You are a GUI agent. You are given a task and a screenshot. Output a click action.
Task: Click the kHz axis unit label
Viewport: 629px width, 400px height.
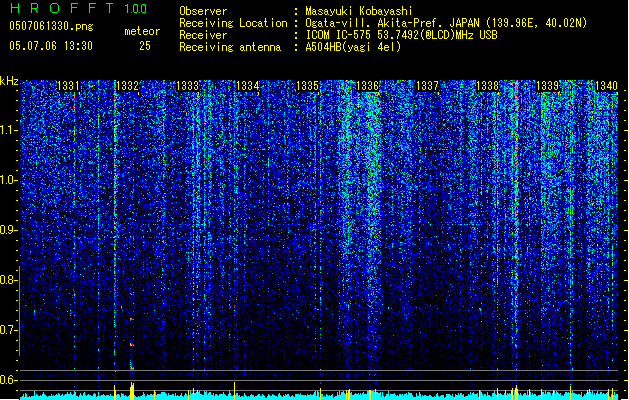(9, 81)
